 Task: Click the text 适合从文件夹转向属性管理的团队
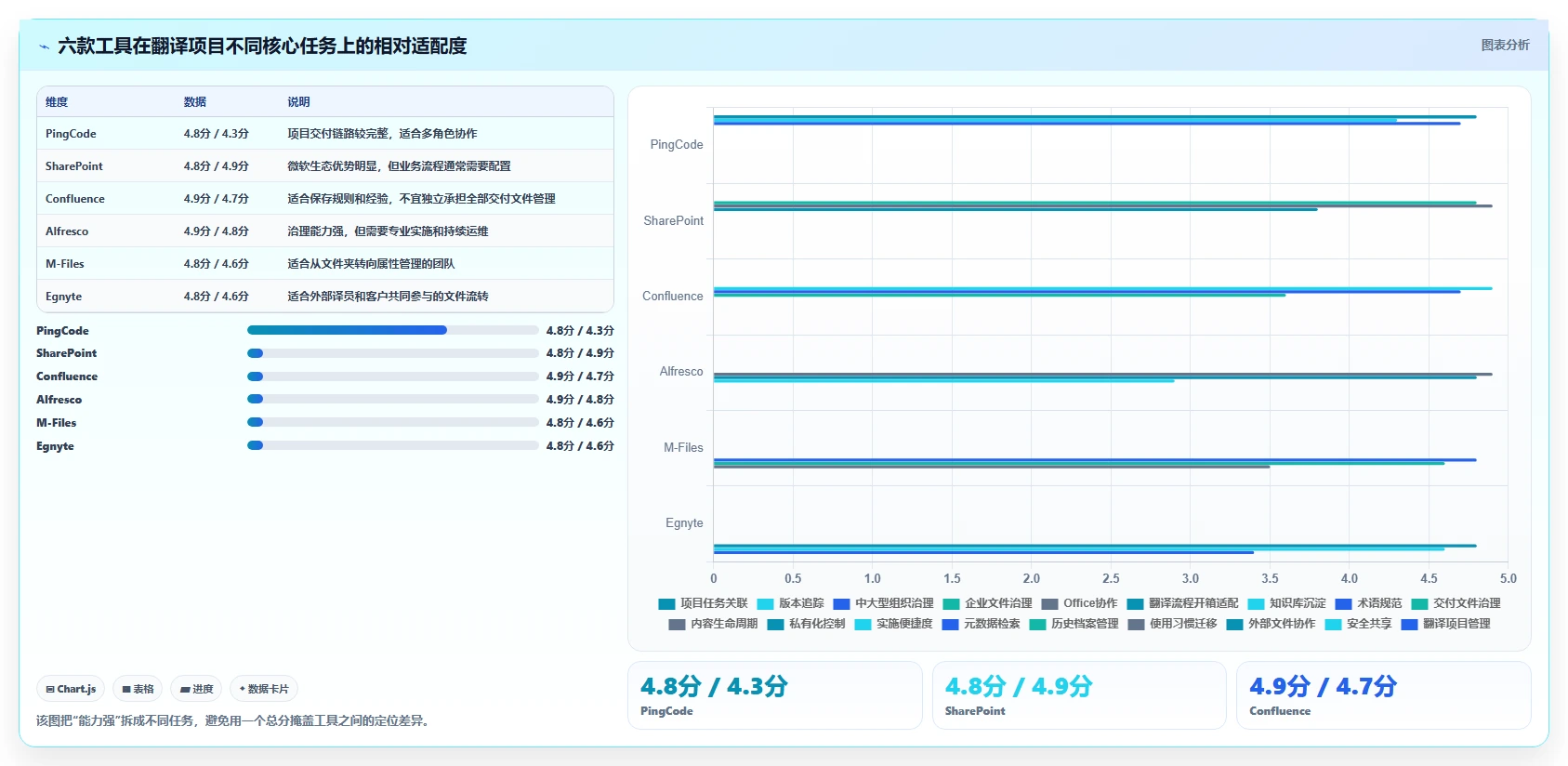[x=371, y=264]
